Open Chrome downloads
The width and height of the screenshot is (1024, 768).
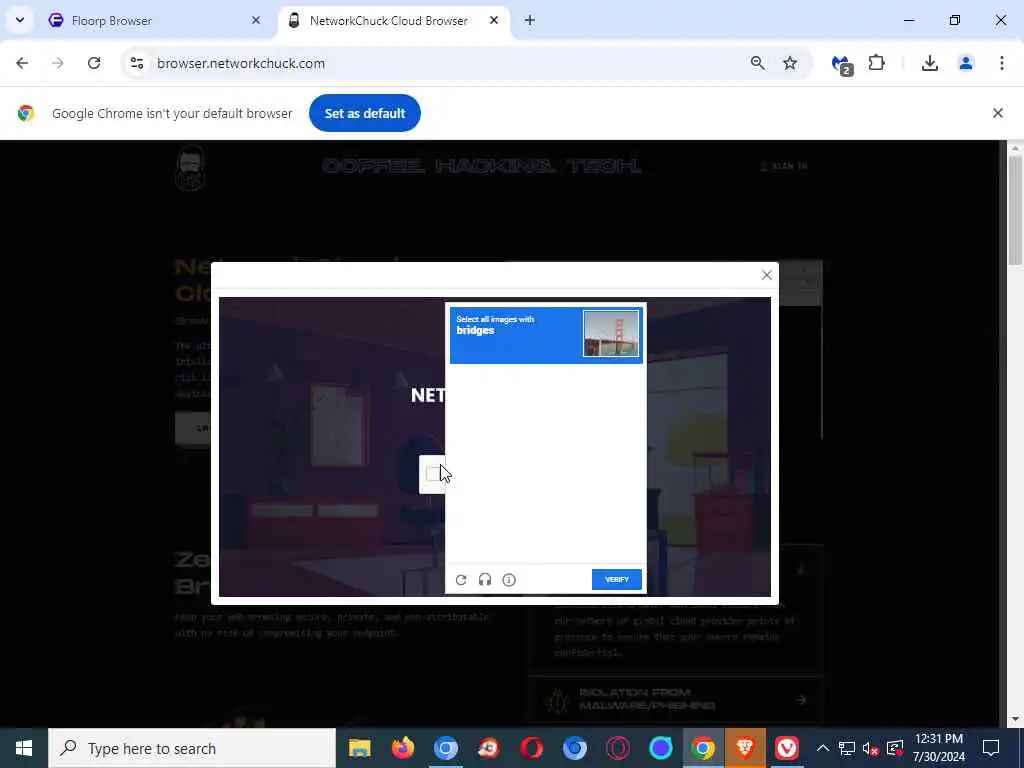pos(930,63)
